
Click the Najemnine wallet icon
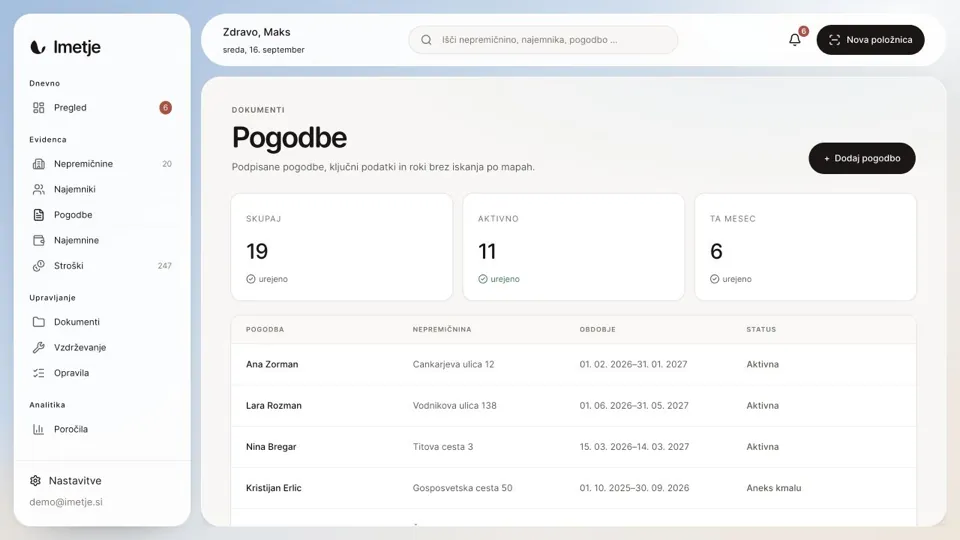pyautogui.click(x=39, y=240)
